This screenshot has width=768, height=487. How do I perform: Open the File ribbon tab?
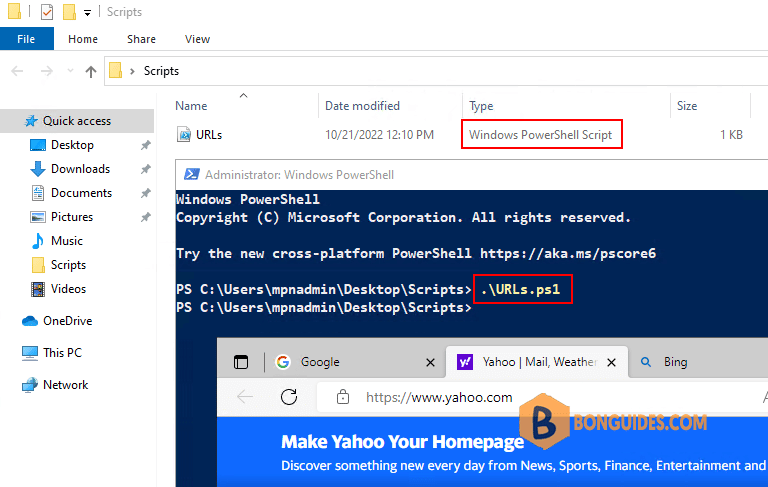(x=26, y=39)
